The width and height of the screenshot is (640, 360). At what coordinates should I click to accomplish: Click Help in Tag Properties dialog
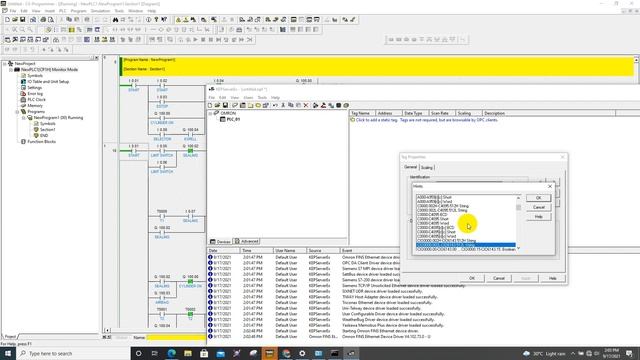pyautogui.click(x=553, y=278)
